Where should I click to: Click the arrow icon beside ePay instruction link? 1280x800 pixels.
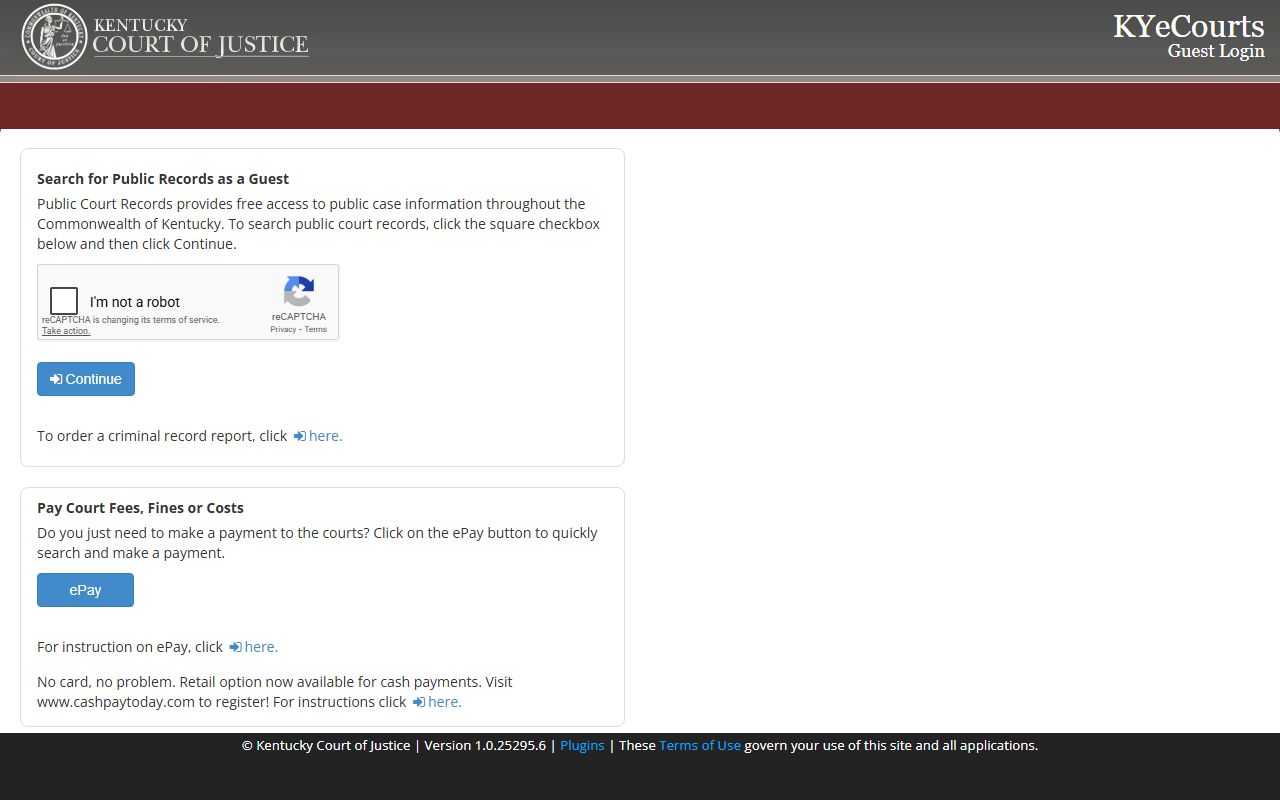[x=235, y=647]
